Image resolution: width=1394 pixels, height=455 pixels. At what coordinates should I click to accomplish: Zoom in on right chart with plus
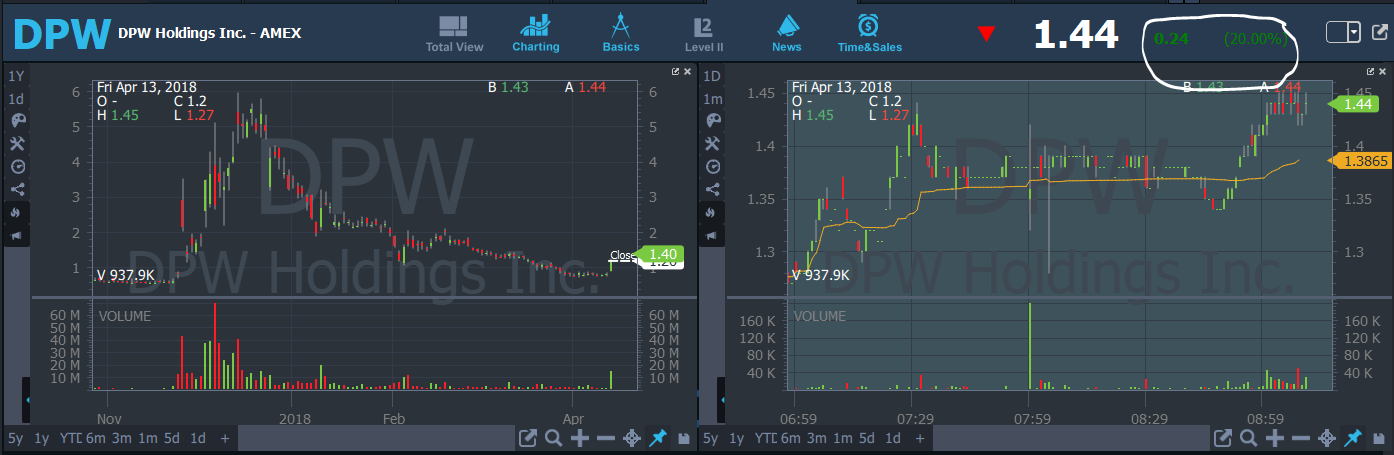point(1275,438)
